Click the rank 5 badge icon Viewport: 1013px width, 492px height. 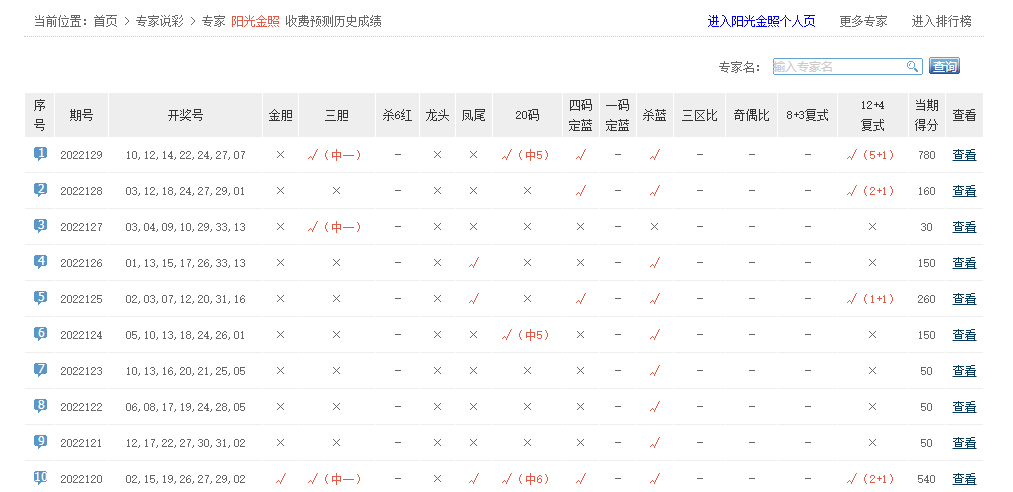coord(40,298)
